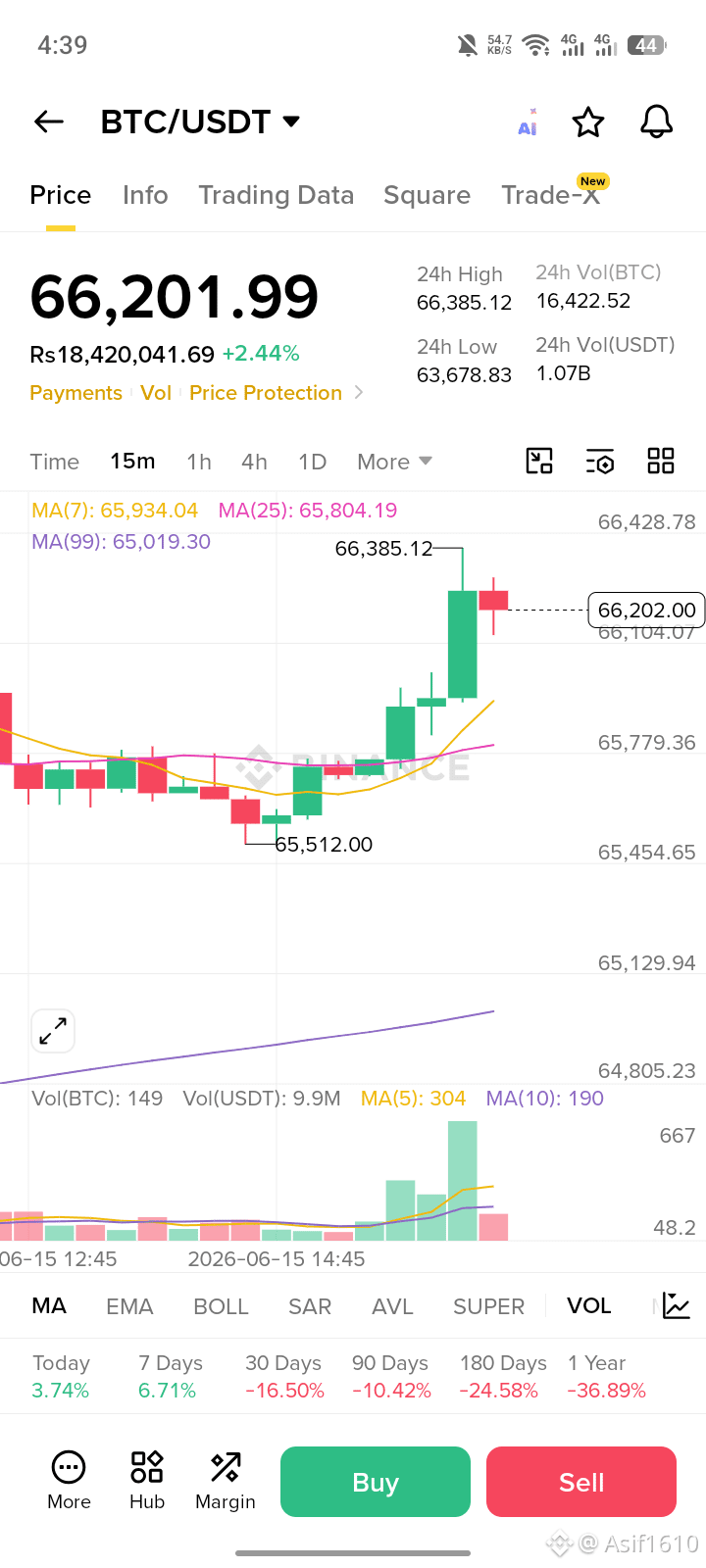
Task: Open the Vol link
Action: tap(156, 393)
